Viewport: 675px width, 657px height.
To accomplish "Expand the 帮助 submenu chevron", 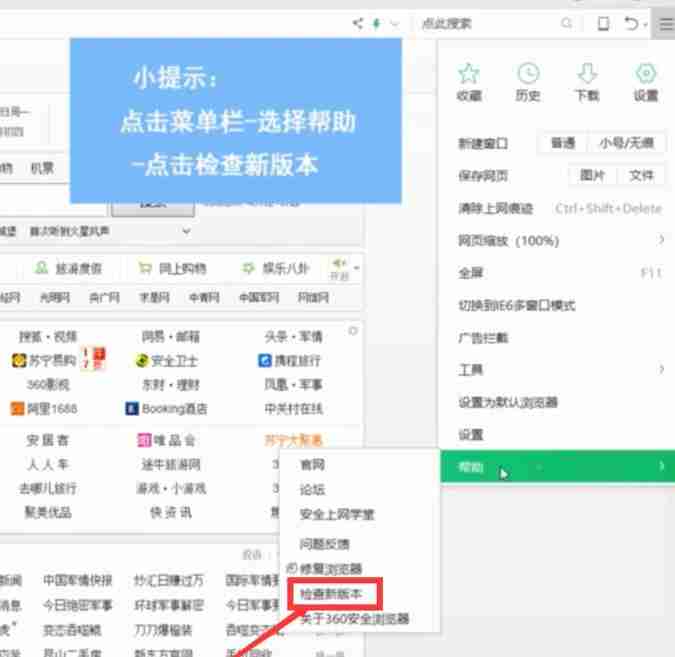I will 662,466.
